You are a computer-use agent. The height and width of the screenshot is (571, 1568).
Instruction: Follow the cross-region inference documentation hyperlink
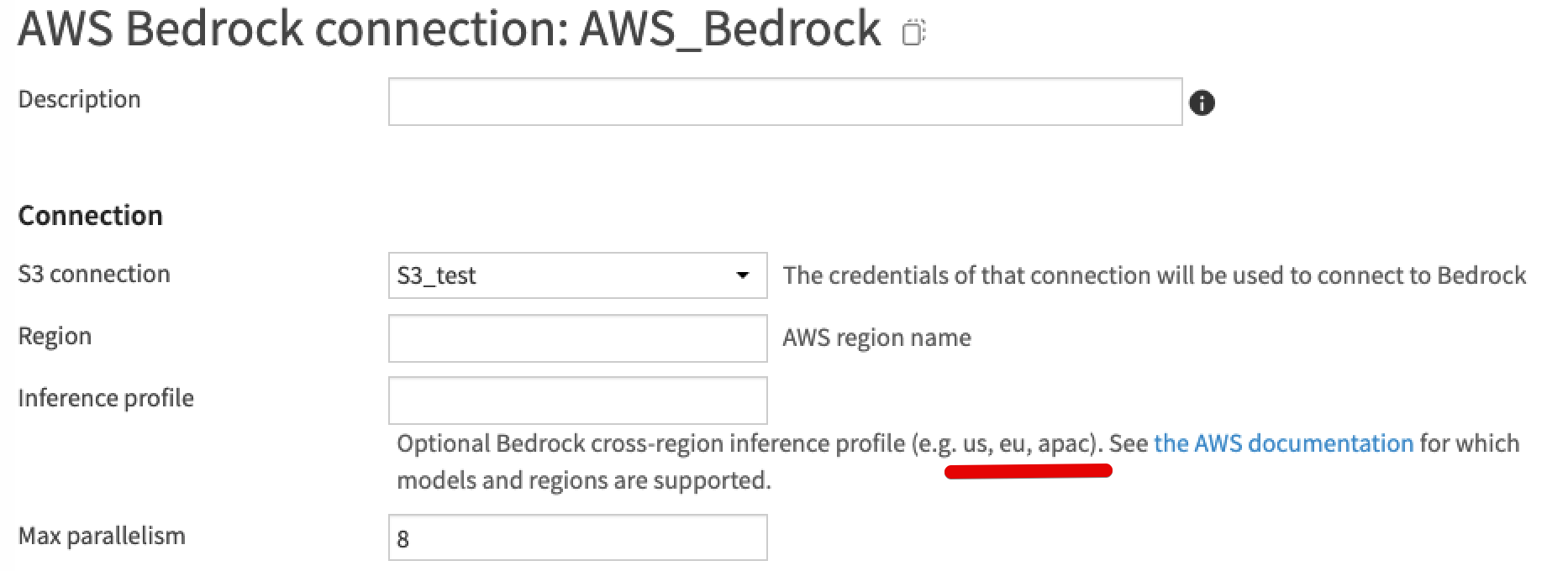[x=1282, y=443]
